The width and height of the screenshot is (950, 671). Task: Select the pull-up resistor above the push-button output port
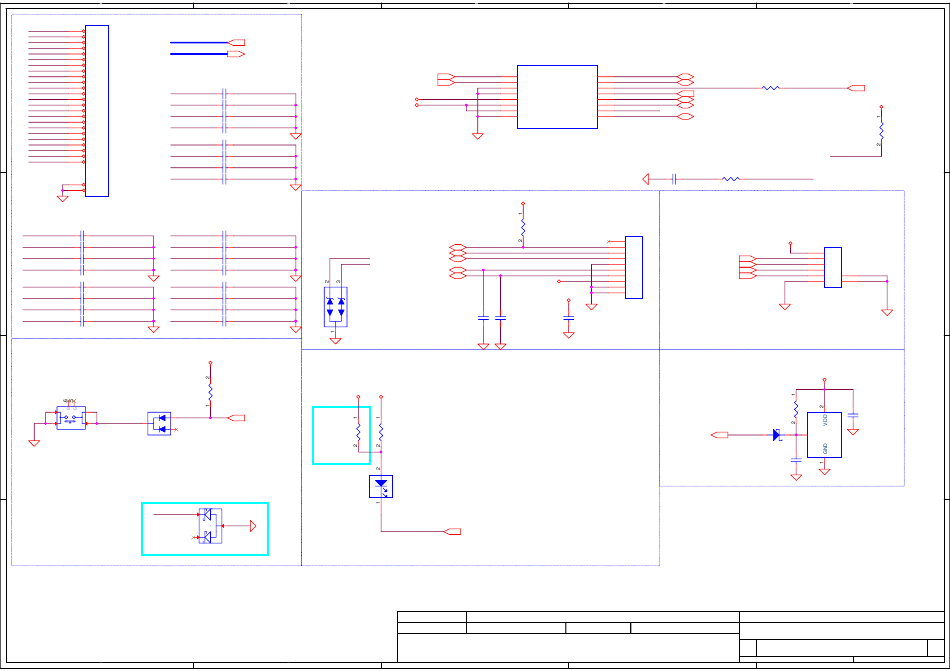[x=210, y=392]
